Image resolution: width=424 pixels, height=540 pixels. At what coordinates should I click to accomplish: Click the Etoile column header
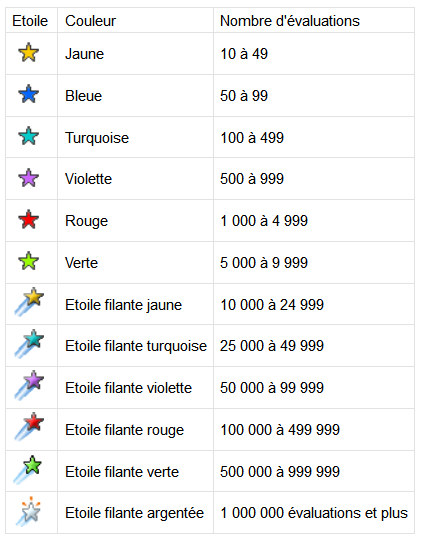click(x=30, y=21)
